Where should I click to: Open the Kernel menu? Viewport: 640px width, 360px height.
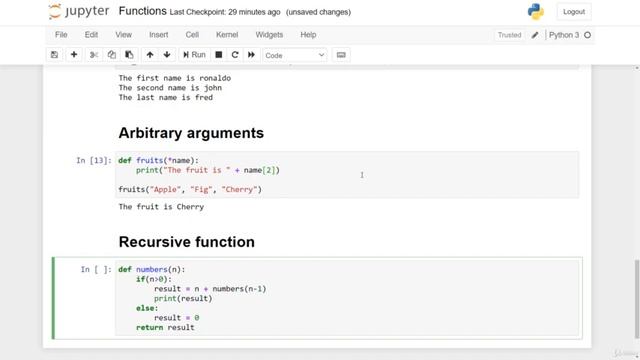pos(227,35)
